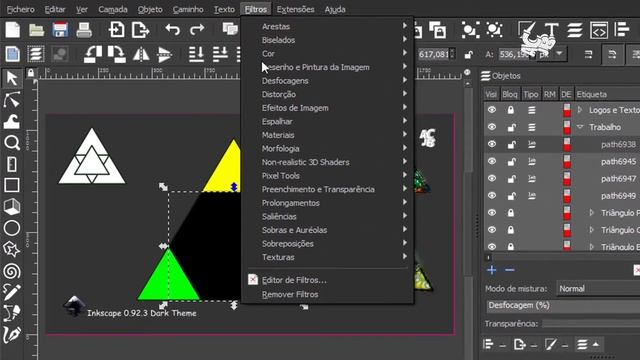
Task: Click the Tipo column header
Action: (x=531, y=94)
